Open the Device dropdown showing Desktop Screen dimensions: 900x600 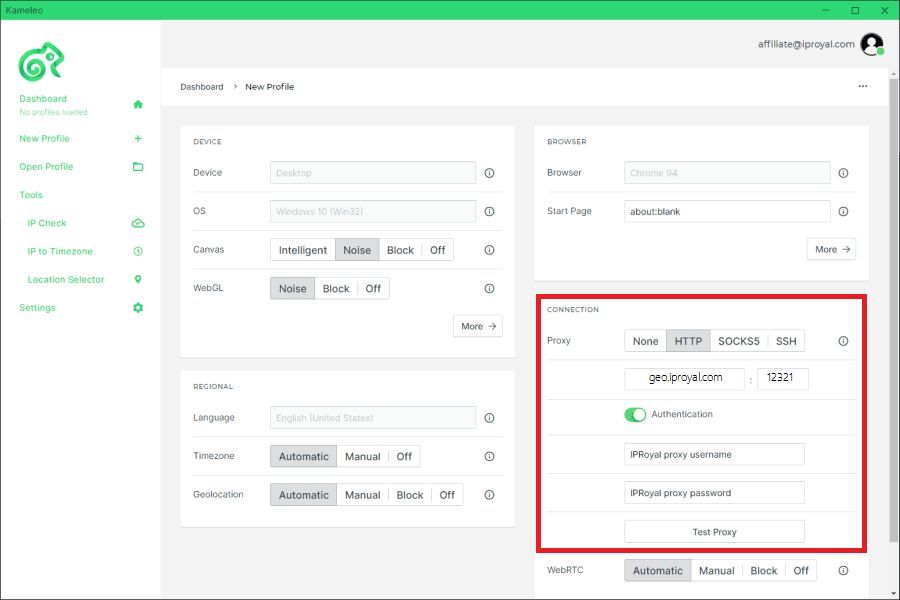coord(373,173)
